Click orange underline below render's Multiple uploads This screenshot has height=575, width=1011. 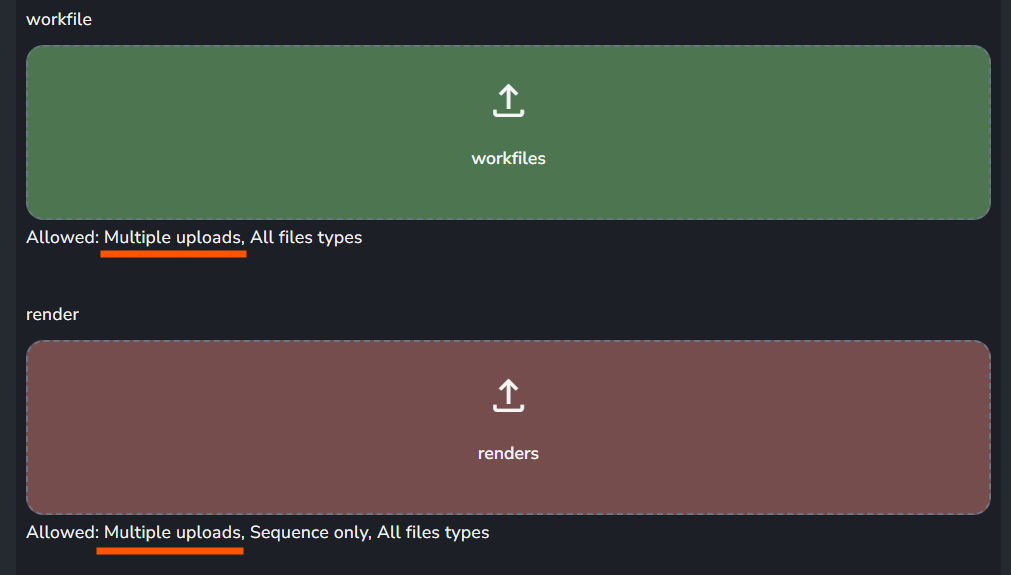(x=170, y=551)
